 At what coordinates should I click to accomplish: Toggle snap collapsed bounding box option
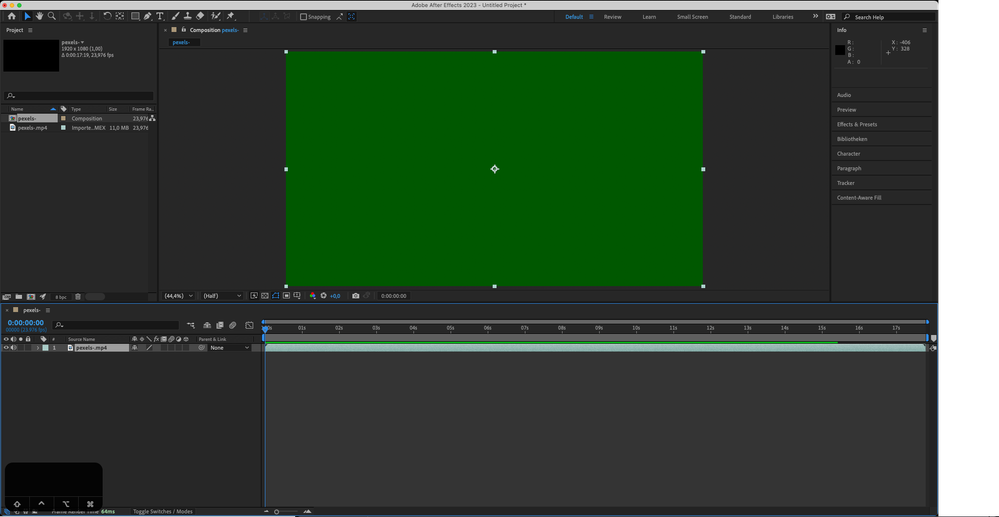(x=351, y=17)
